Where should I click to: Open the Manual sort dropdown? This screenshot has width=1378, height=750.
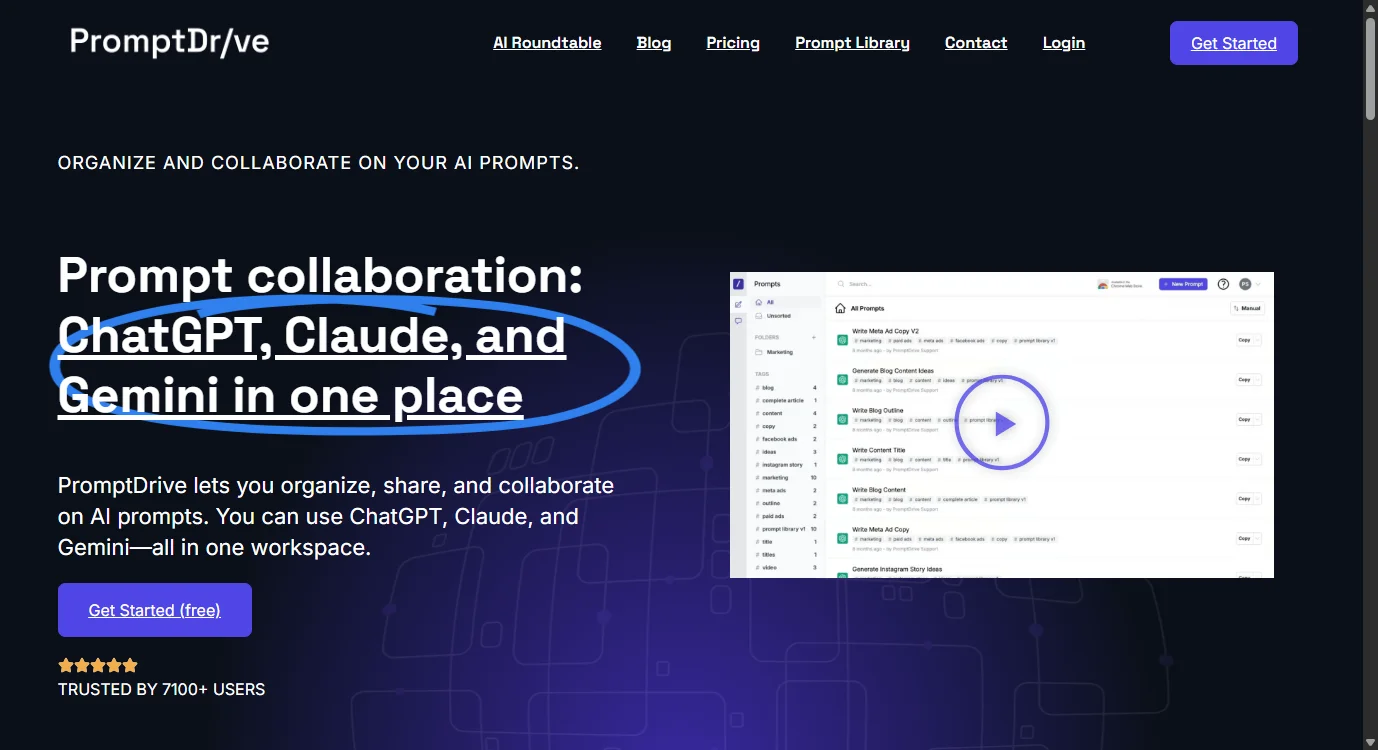[1246, 309]
